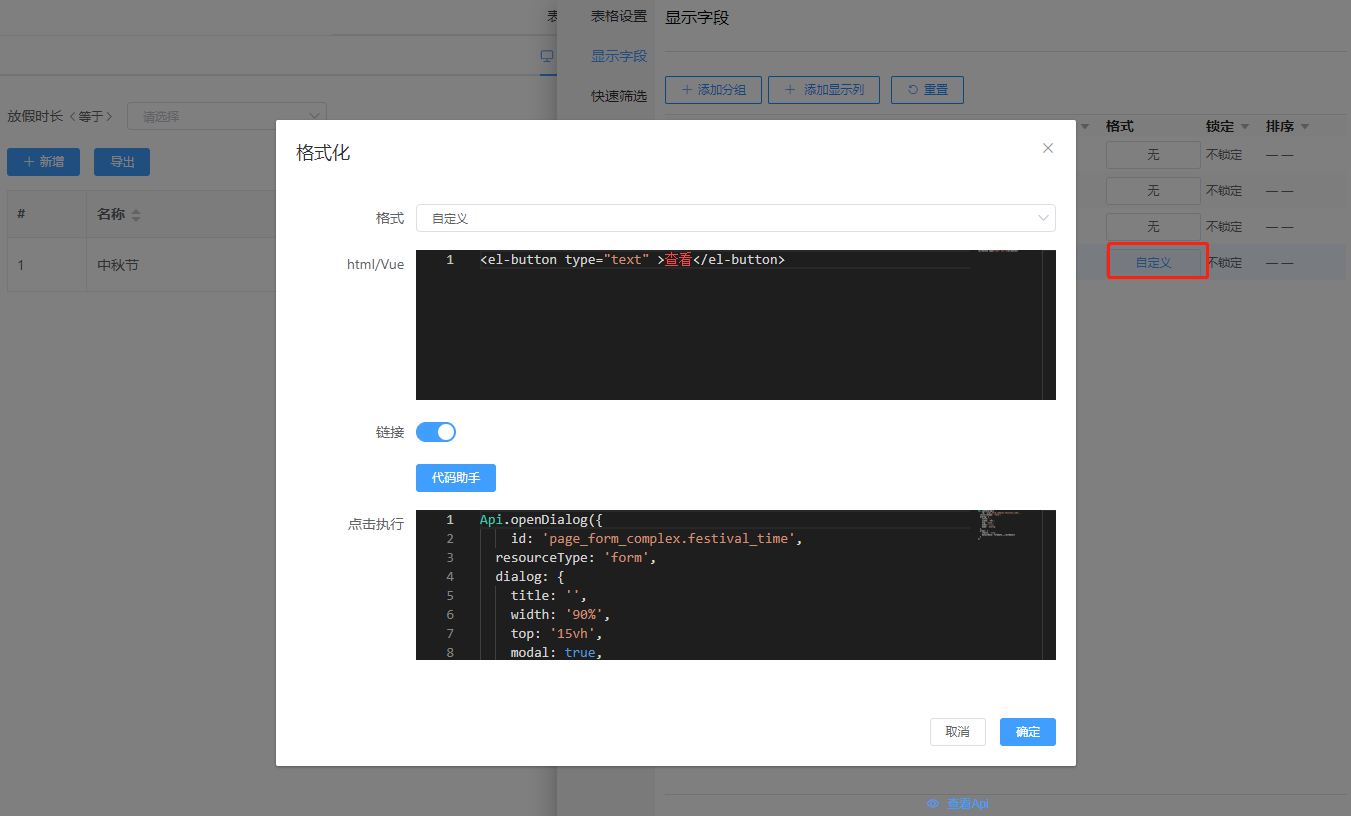The image size is (1351, 816).
Task: Open the 排序 column filter arrow
Action: tap(1305, 127)
